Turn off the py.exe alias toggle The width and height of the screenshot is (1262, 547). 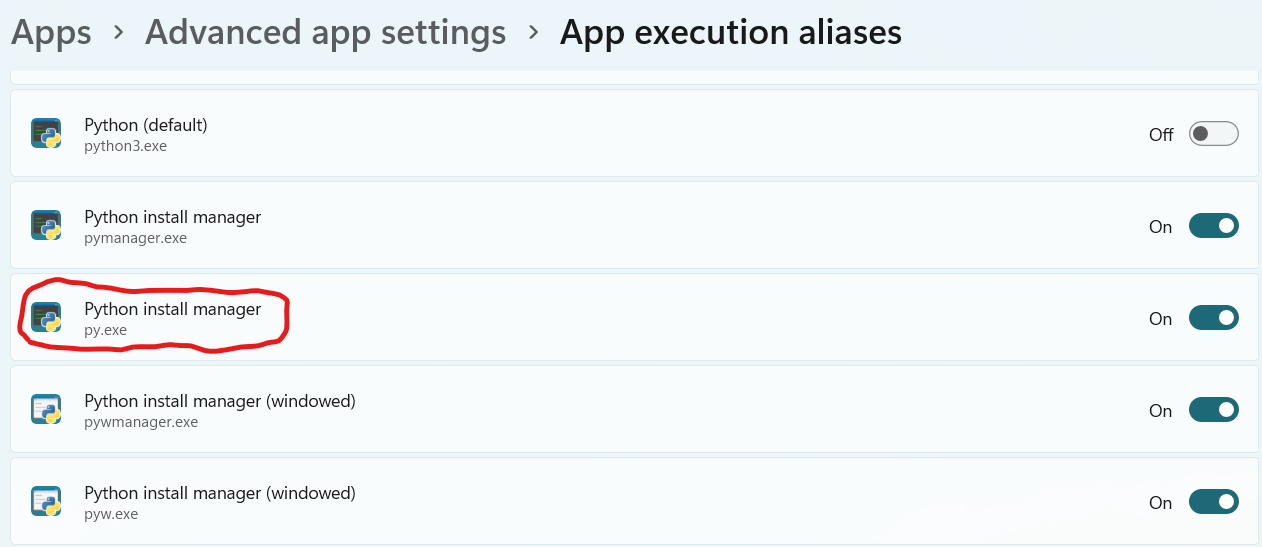(1213, 318)
